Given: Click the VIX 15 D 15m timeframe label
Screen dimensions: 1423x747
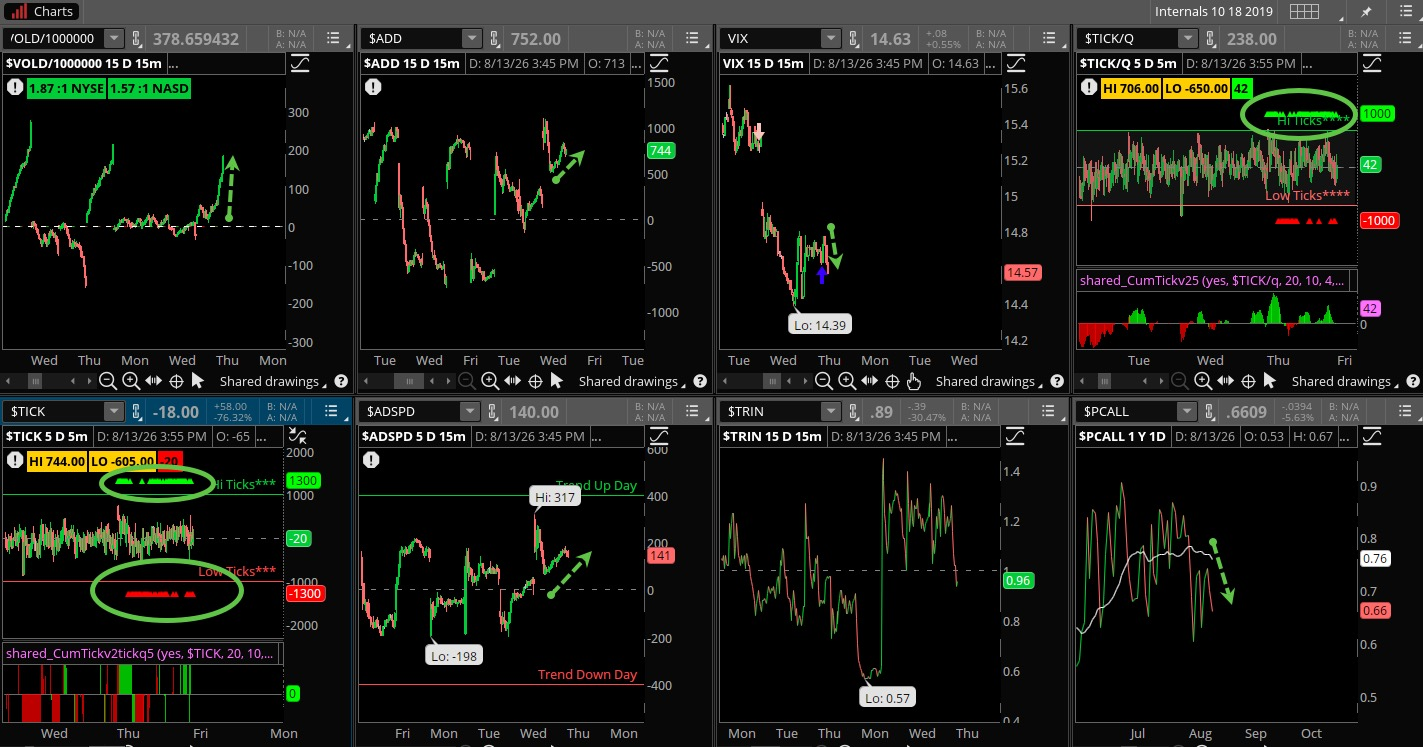Looking at the screenshot, I should [763, 63].
